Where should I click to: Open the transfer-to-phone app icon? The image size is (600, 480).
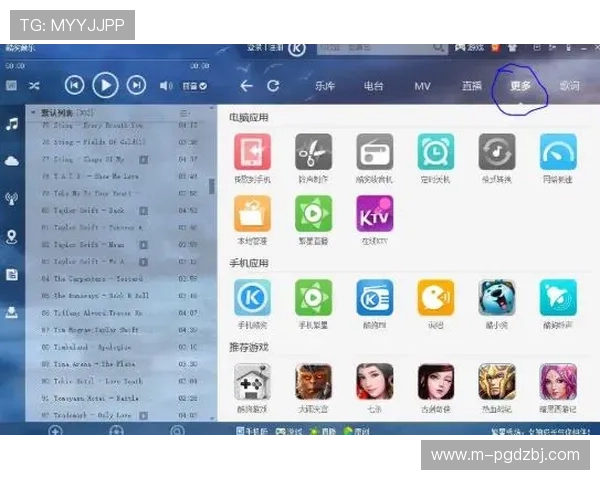pos(252,153)
